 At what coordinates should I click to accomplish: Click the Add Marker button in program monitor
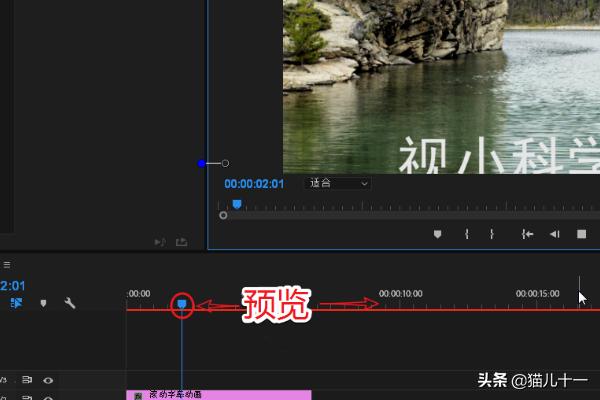[437, 234]
